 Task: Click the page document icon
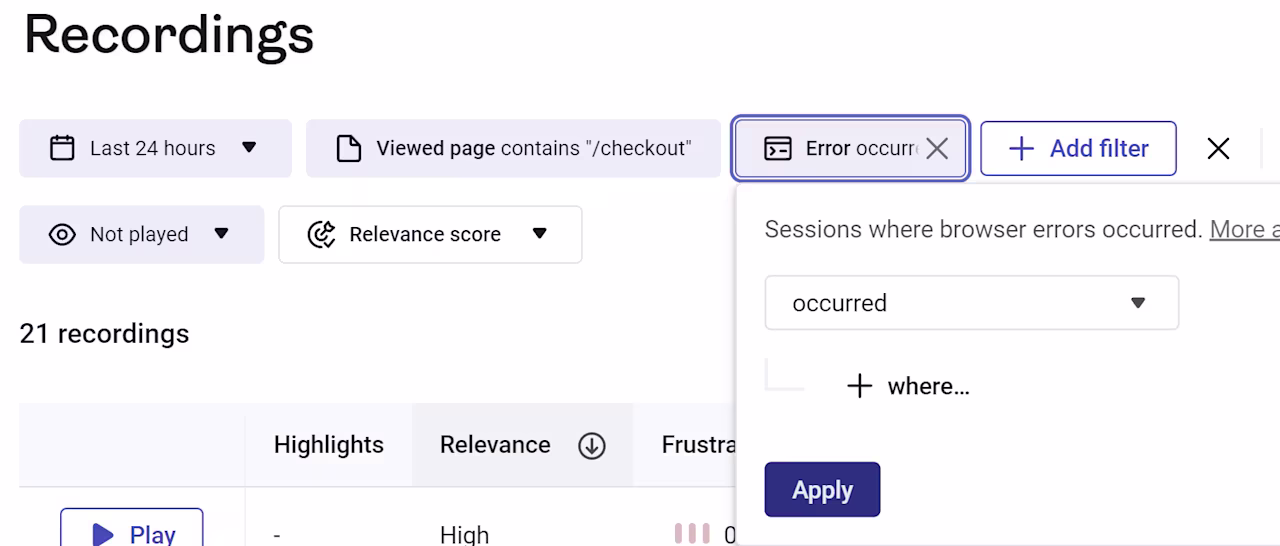coord(348,148)
